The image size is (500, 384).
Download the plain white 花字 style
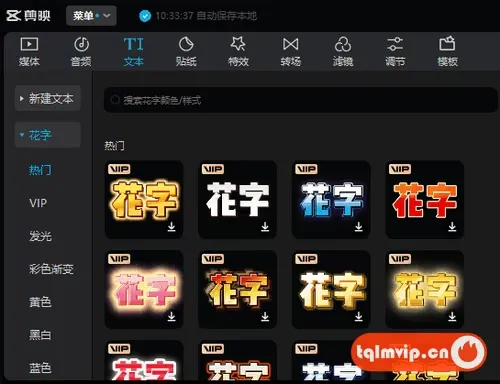tap(265, 227)
